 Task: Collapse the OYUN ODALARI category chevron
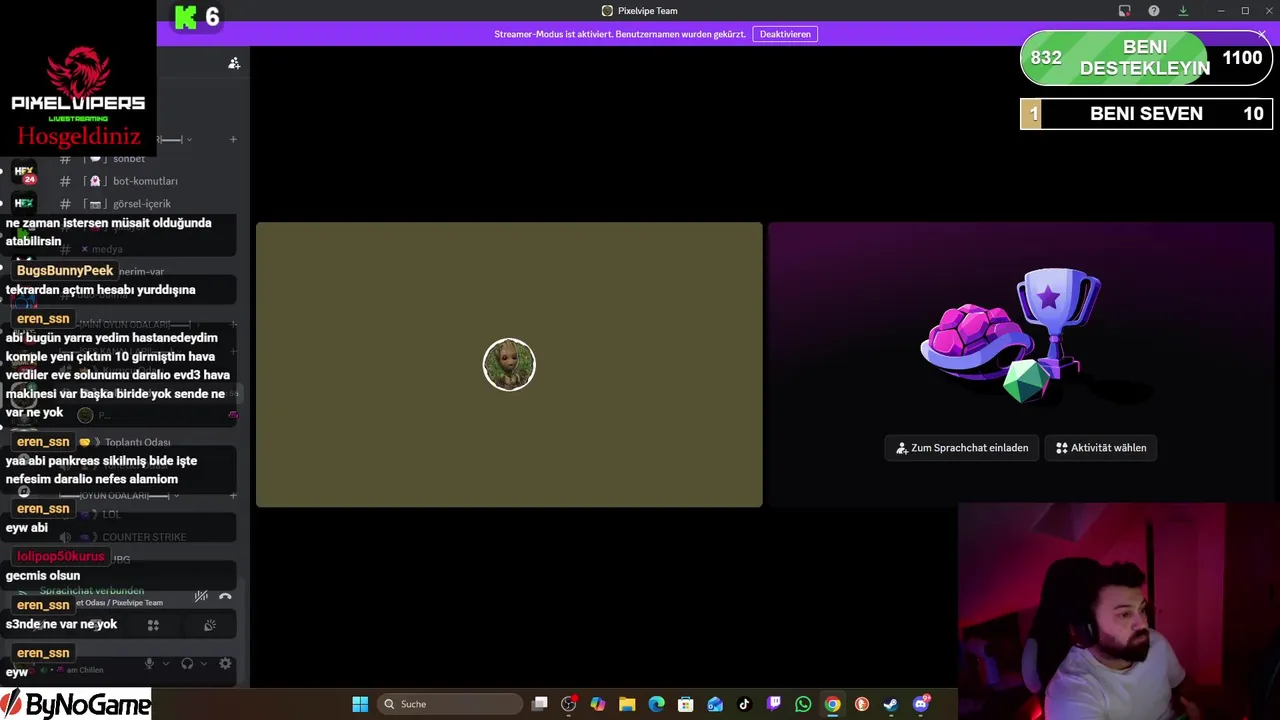tap(176, 496)
